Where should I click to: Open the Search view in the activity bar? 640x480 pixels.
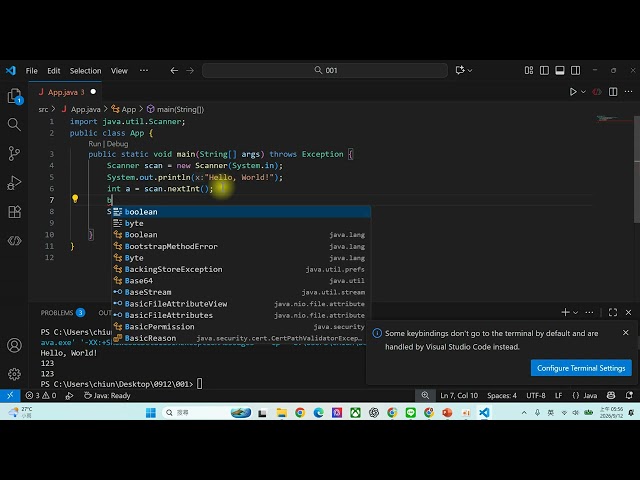[x=14, y=124]
